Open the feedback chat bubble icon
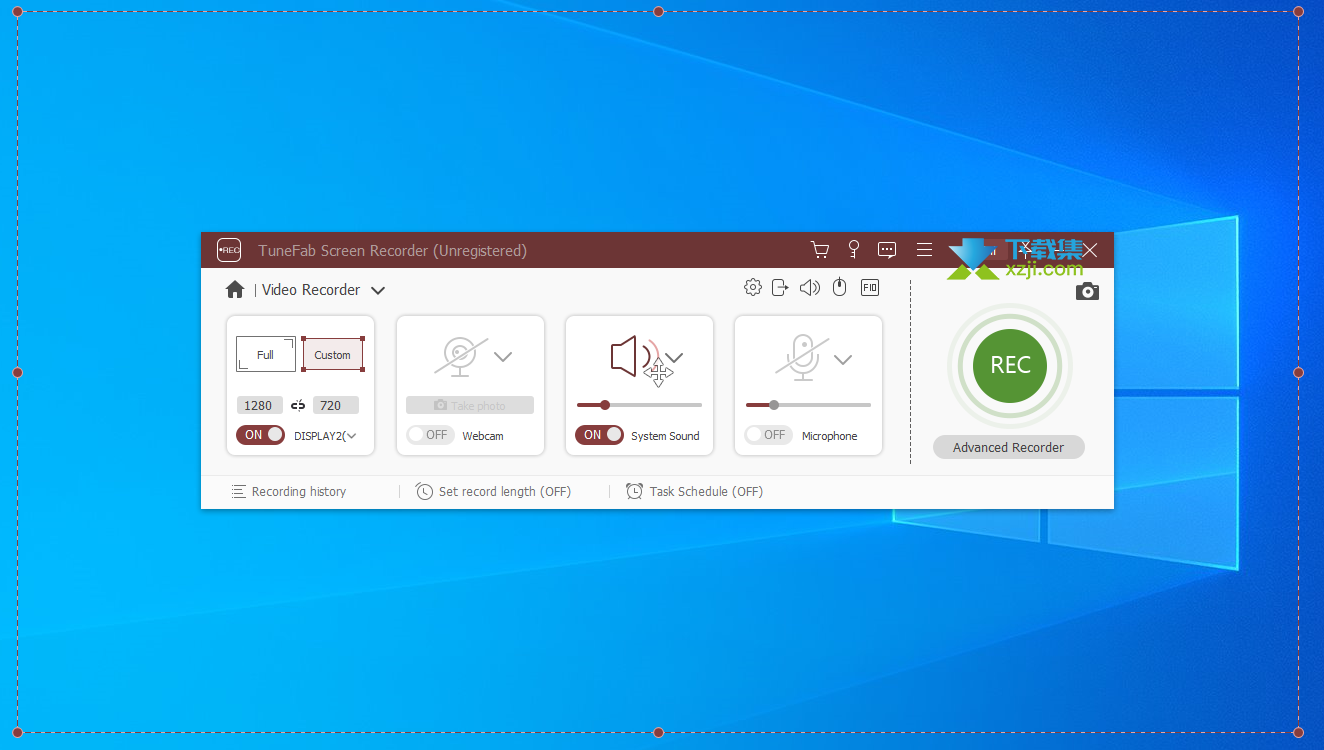The height and width of the screenshot is (750, 1324). click(887, 250)
